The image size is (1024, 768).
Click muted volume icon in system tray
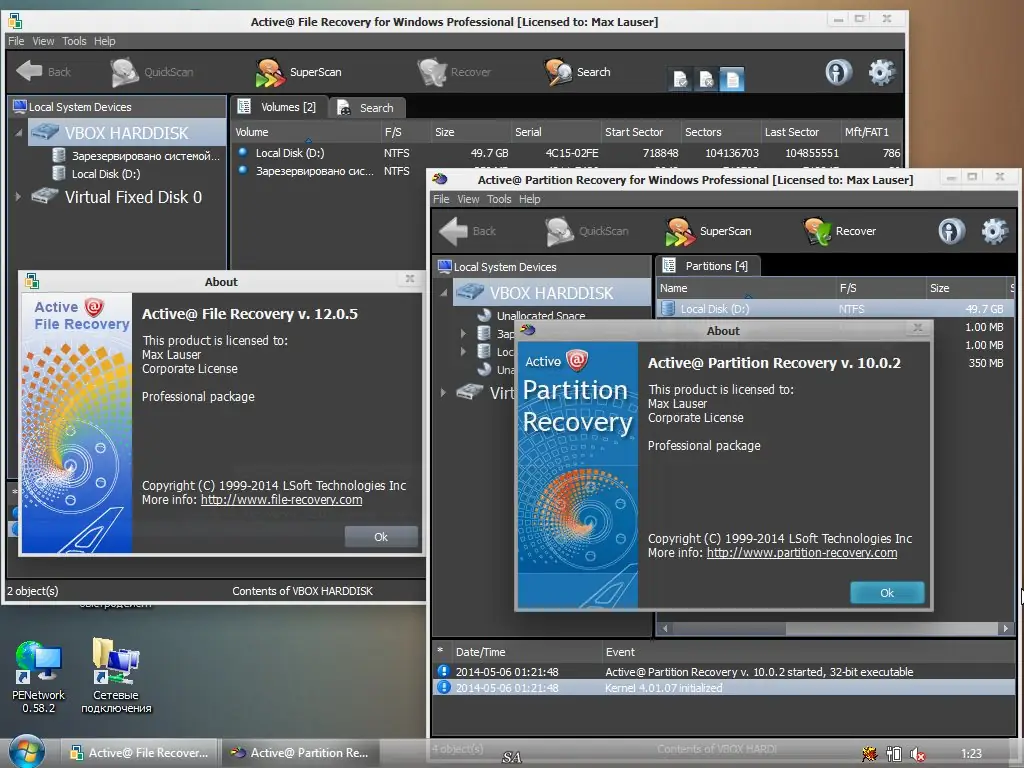click(x=918, y=754)
